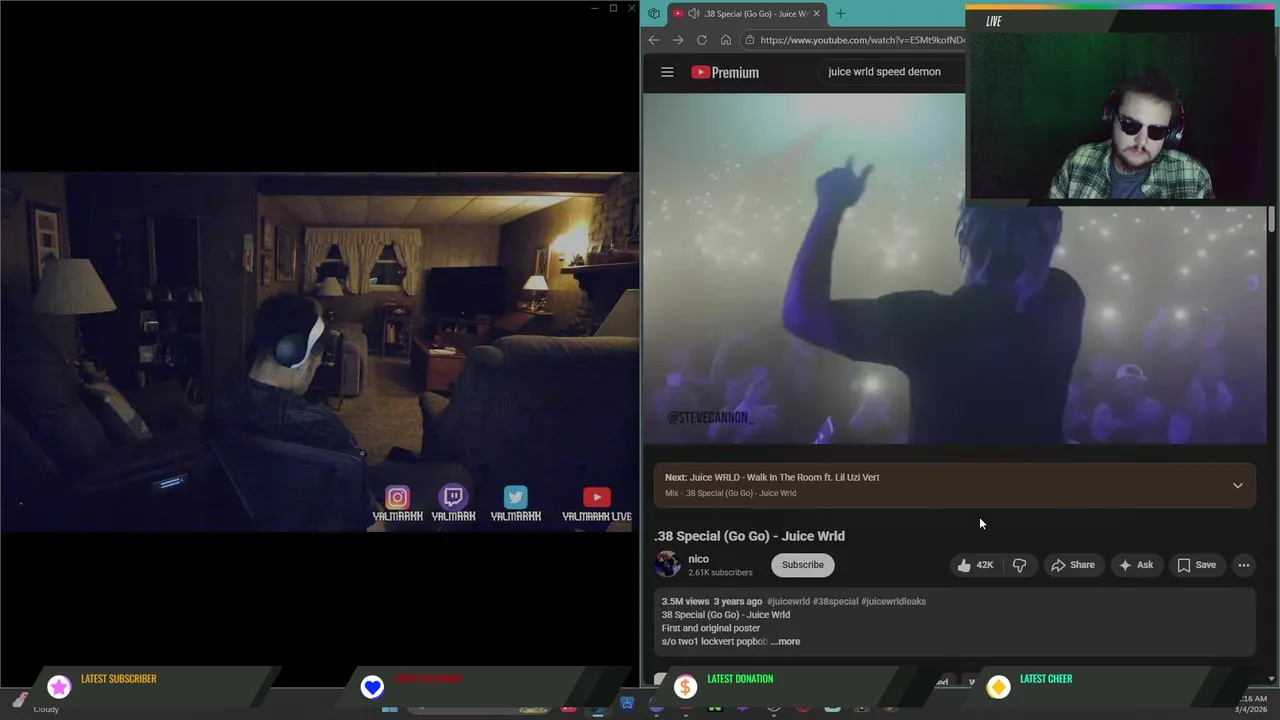Click the LATEST SUBSCRIBER label
The image size is (1280, 720).
pos(118,679)
